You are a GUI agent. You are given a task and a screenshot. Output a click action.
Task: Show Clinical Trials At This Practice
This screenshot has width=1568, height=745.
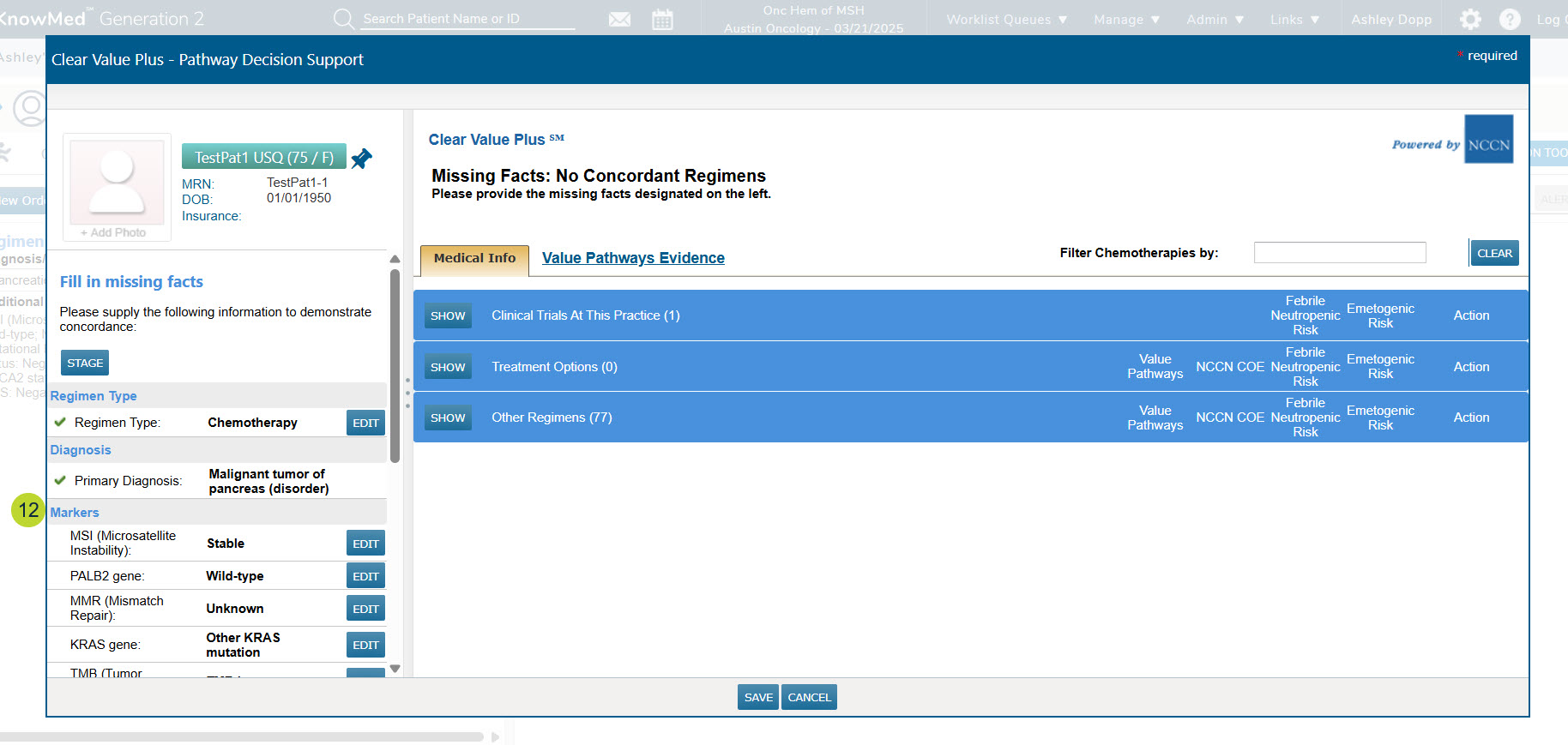tap(448, 315)
